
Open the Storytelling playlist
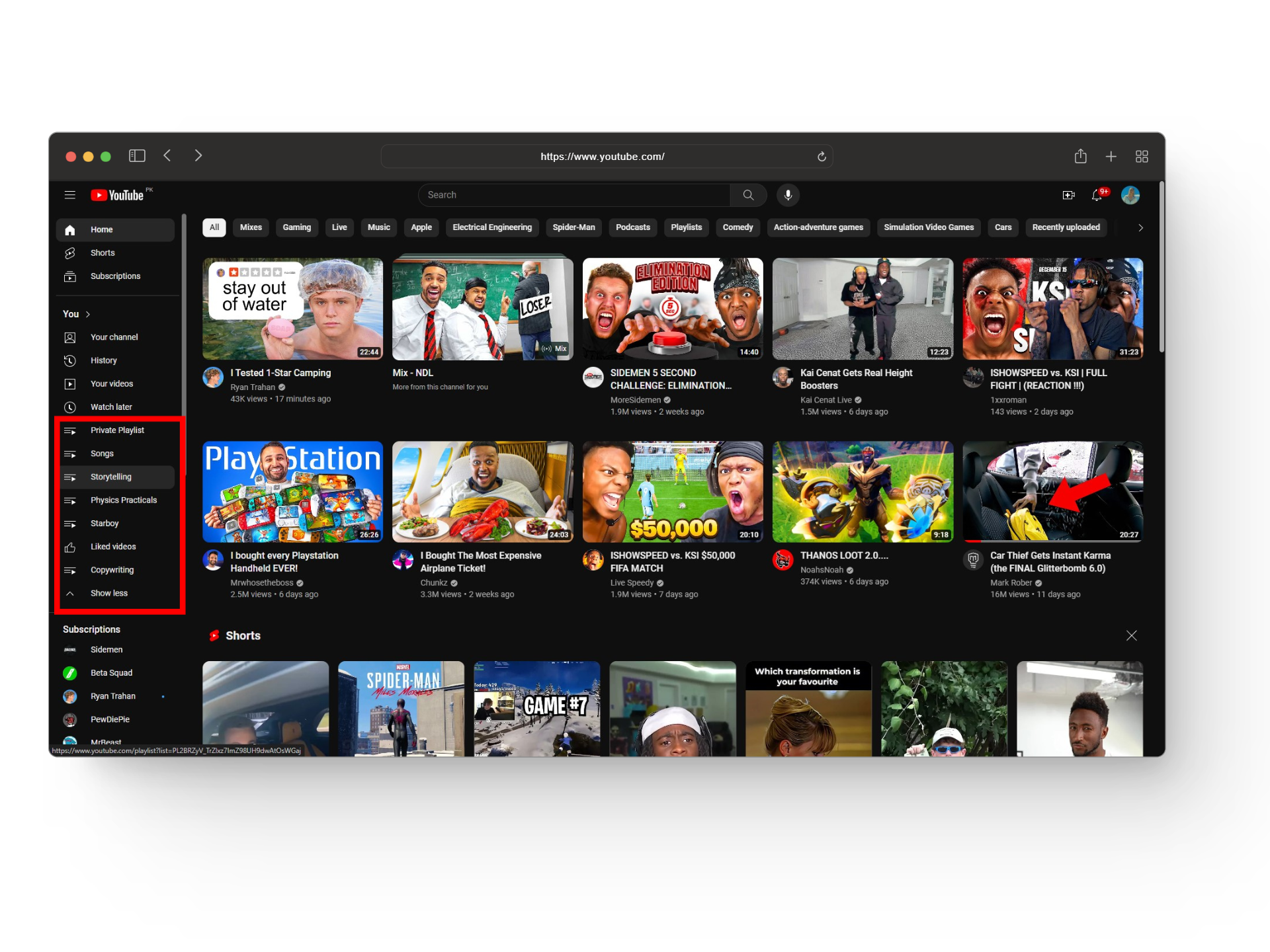click(110, 477)
